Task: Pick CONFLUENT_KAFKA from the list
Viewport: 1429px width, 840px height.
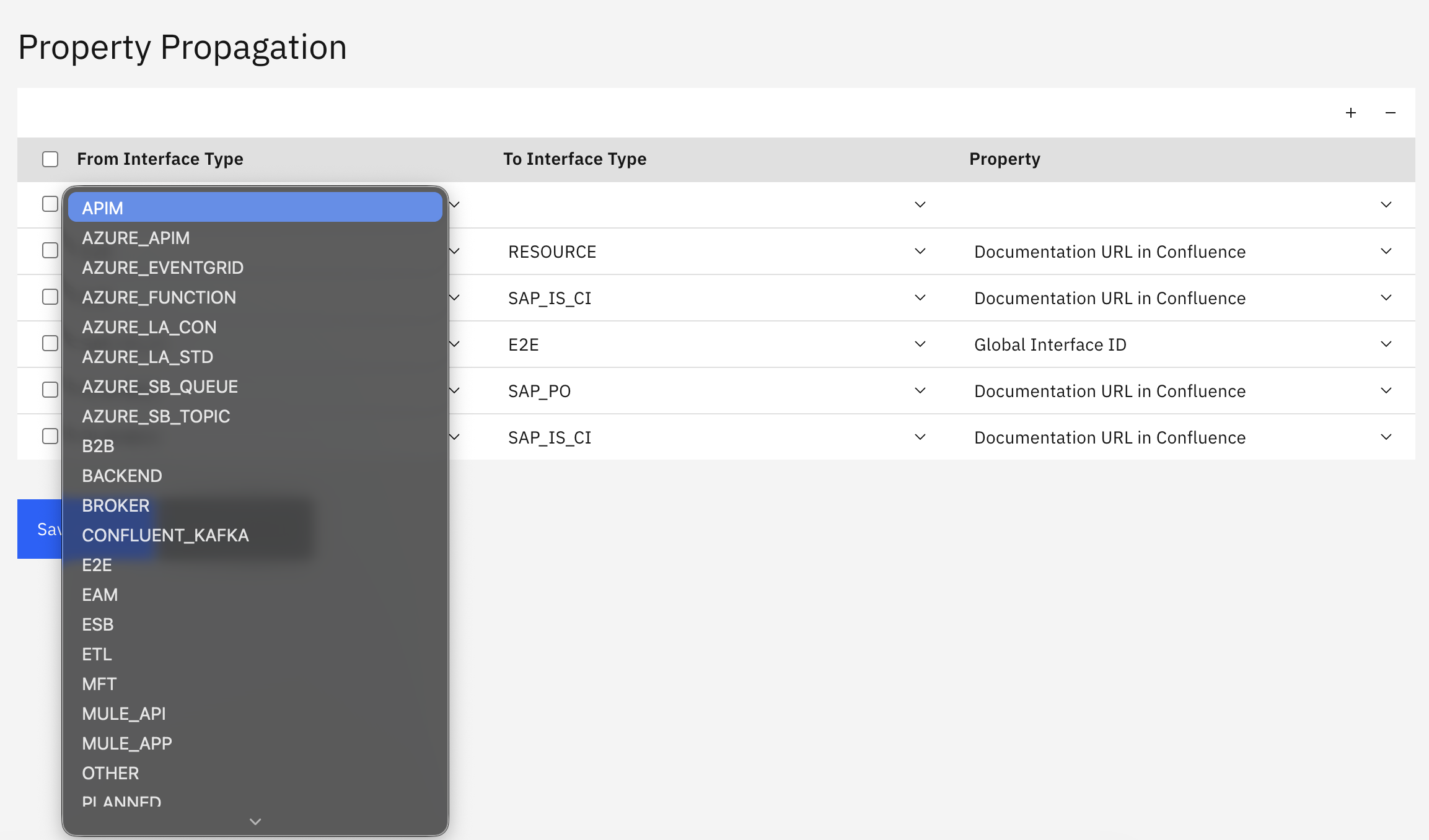Action: click(x=255, y=535)
